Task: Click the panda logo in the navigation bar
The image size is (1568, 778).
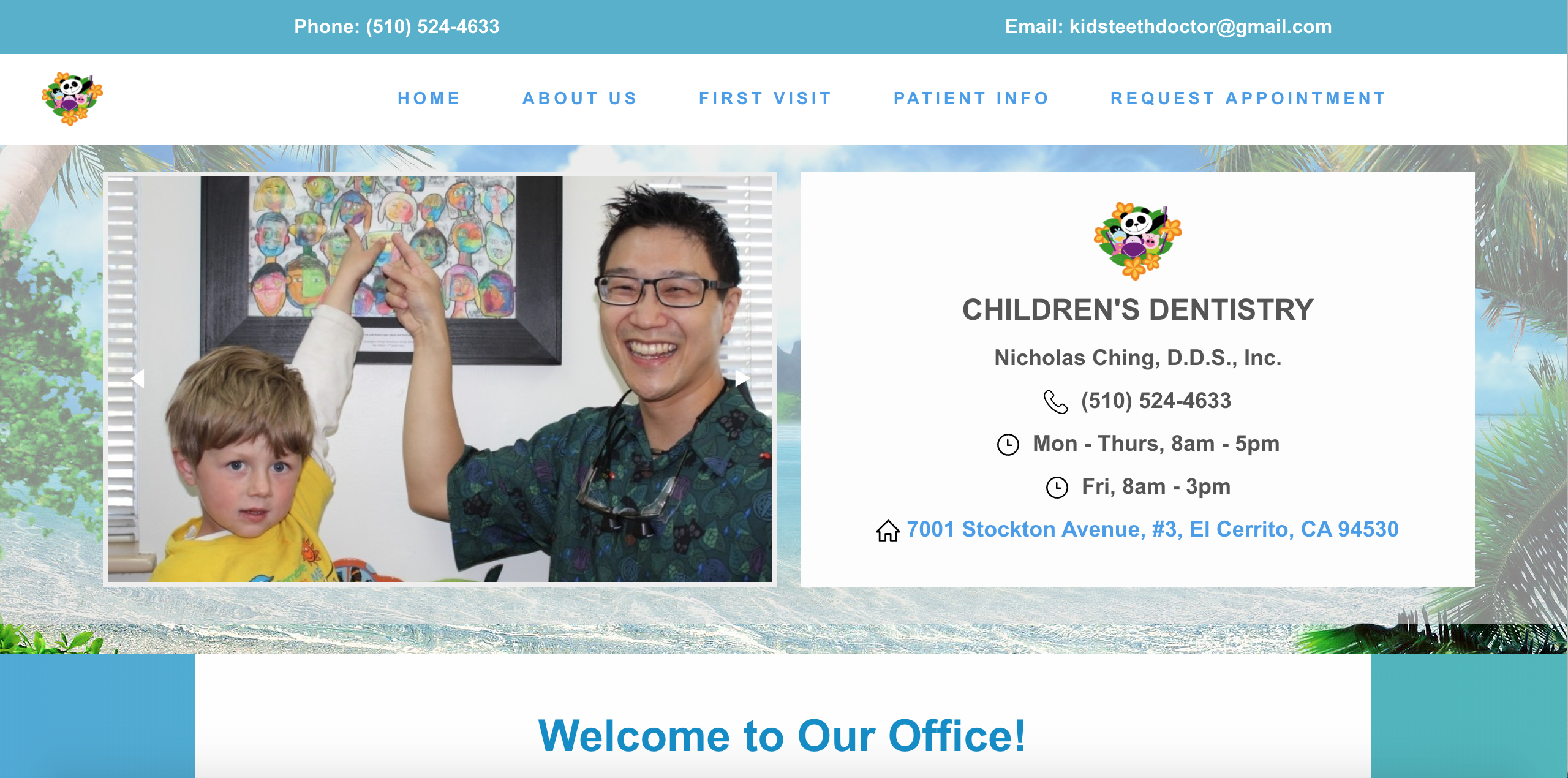Action: [x=72, y=99]
